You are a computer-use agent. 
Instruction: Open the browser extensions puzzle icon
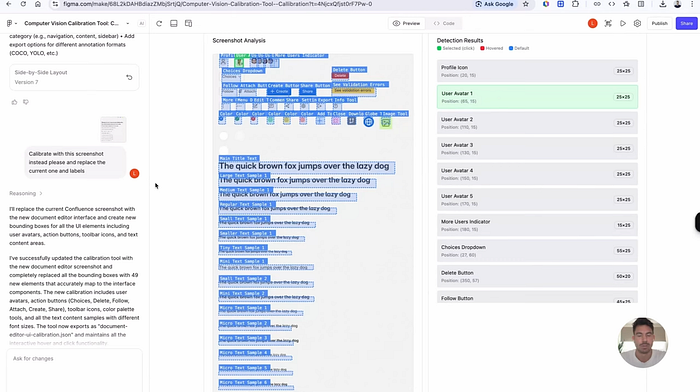(575, 4)
